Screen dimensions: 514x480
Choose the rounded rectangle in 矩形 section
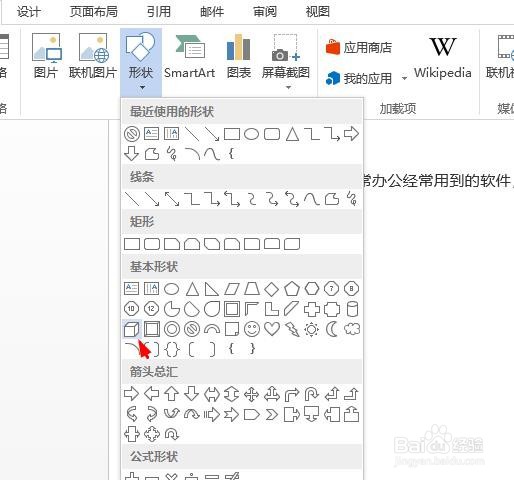tap(152, 244)
